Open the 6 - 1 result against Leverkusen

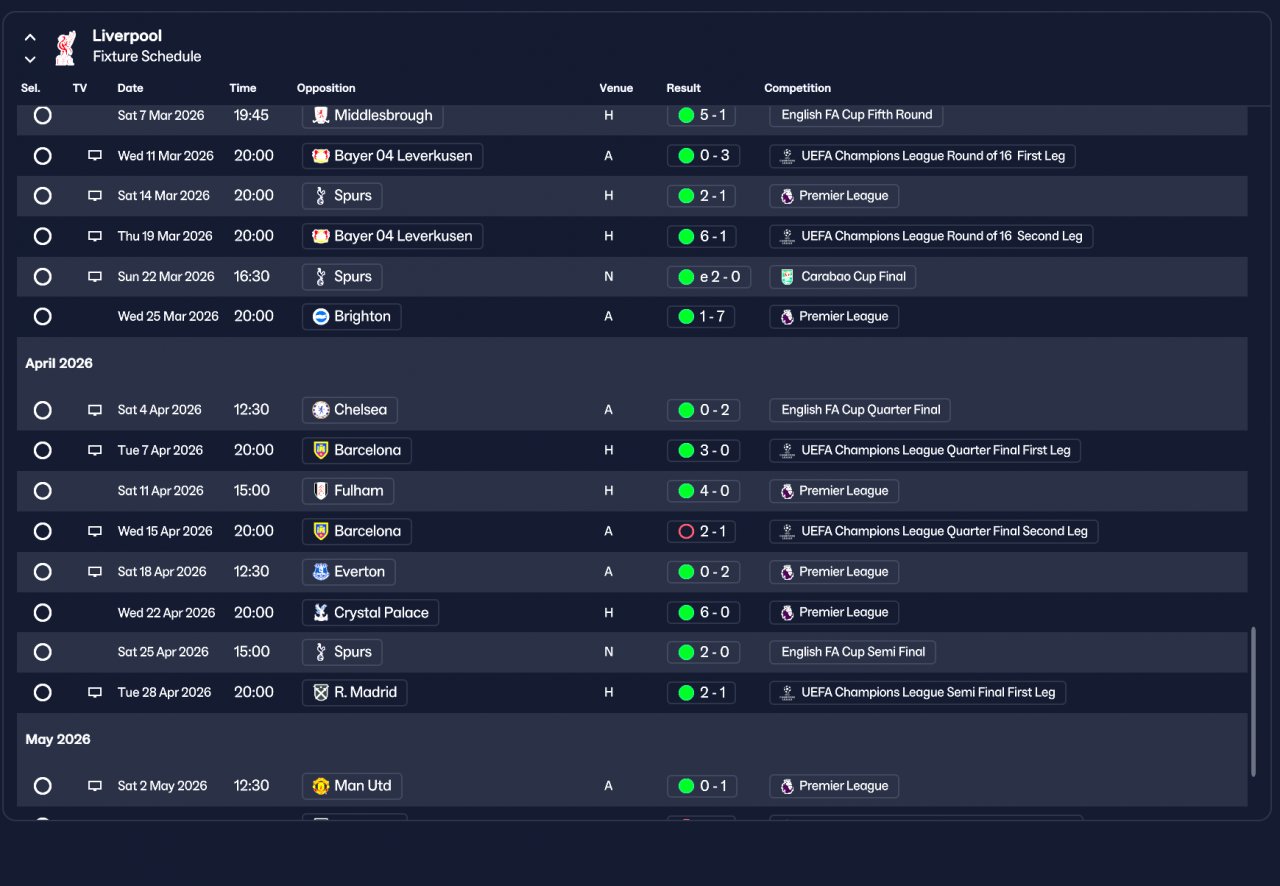coord(702,237)
